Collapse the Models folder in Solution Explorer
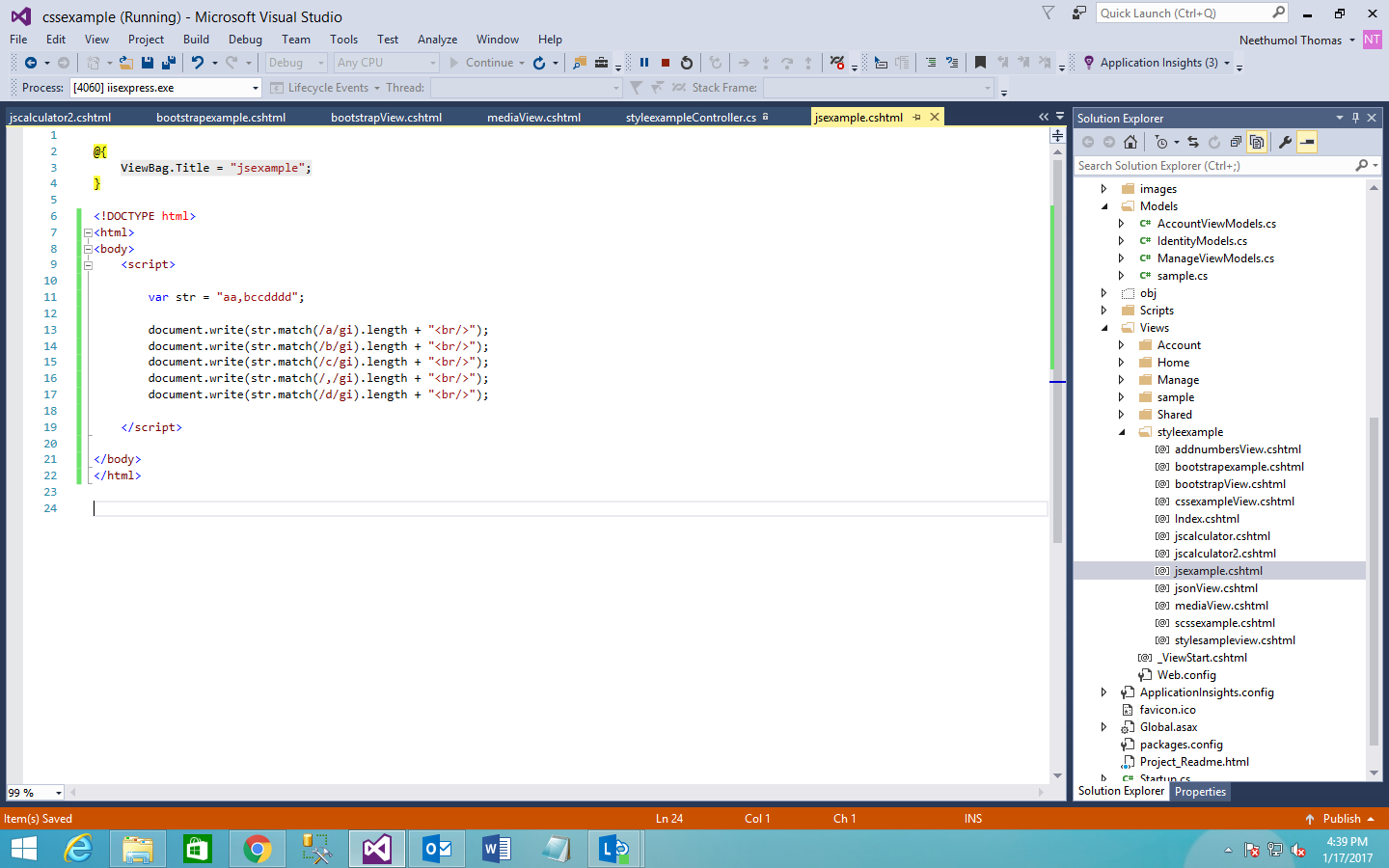The width and height of the screenshot is (1389, 868). point(1104,206)
